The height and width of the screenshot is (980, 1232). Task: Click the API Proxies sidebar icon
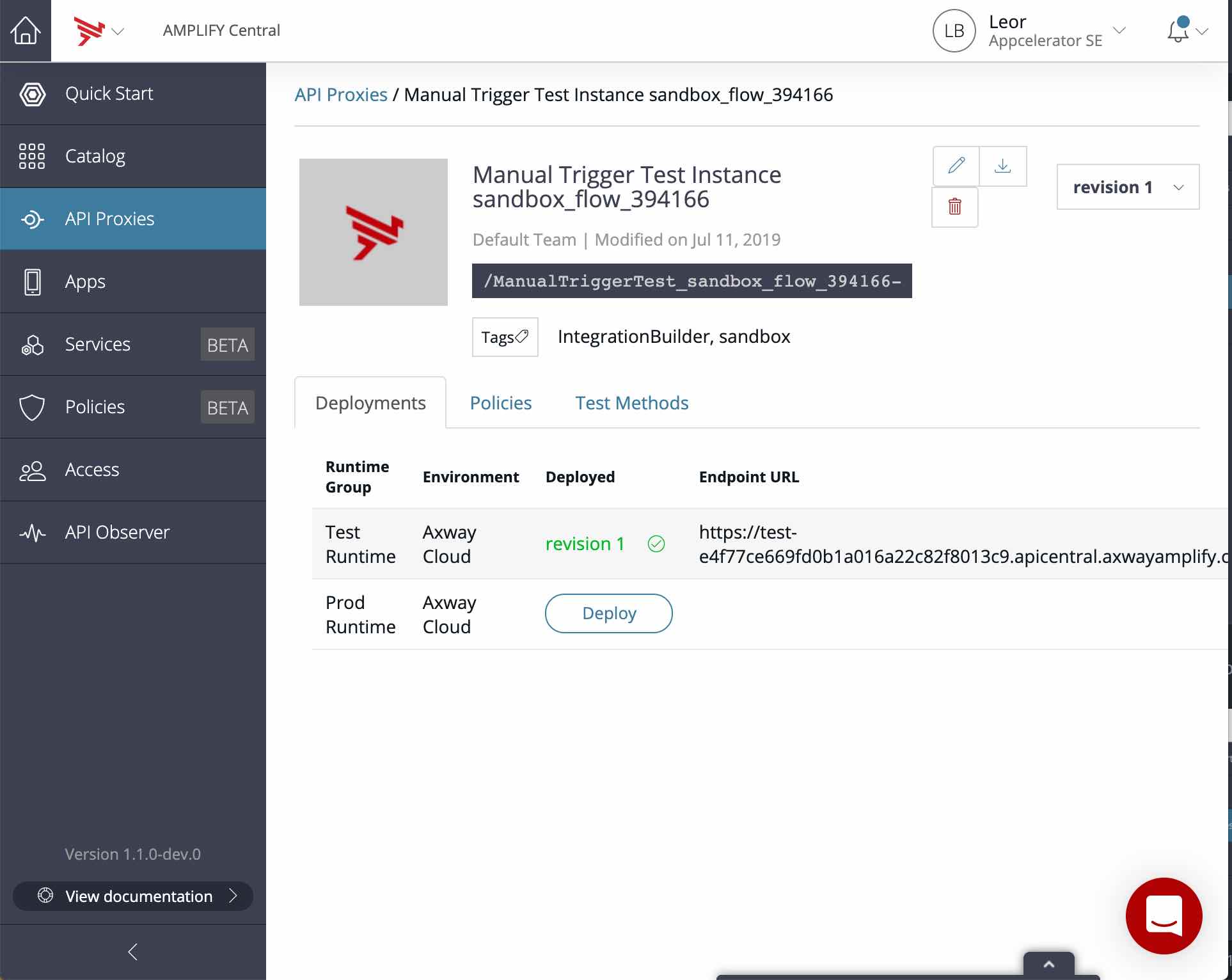[32, 219]
